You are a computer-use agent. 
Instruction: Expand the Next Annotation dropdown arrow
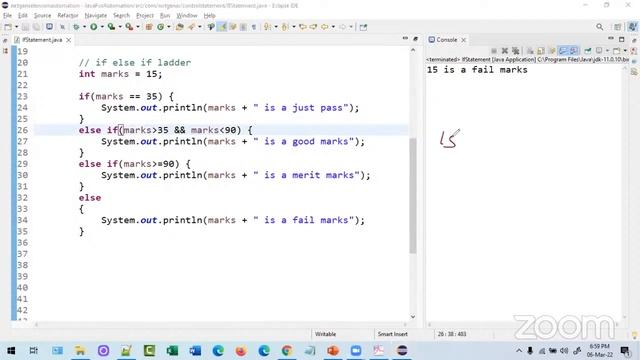pyautogui.click(x=276, y=27)
